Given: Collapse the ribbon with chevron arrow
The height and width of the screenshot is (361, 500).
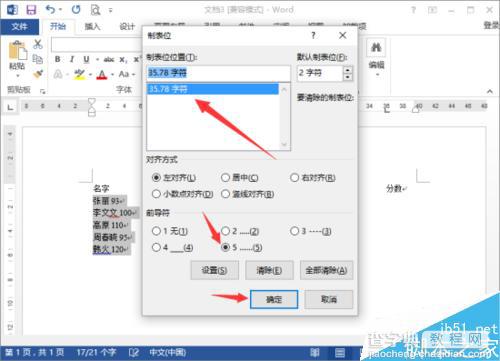Looking at the screenshot, I should (x=490, y=91).
